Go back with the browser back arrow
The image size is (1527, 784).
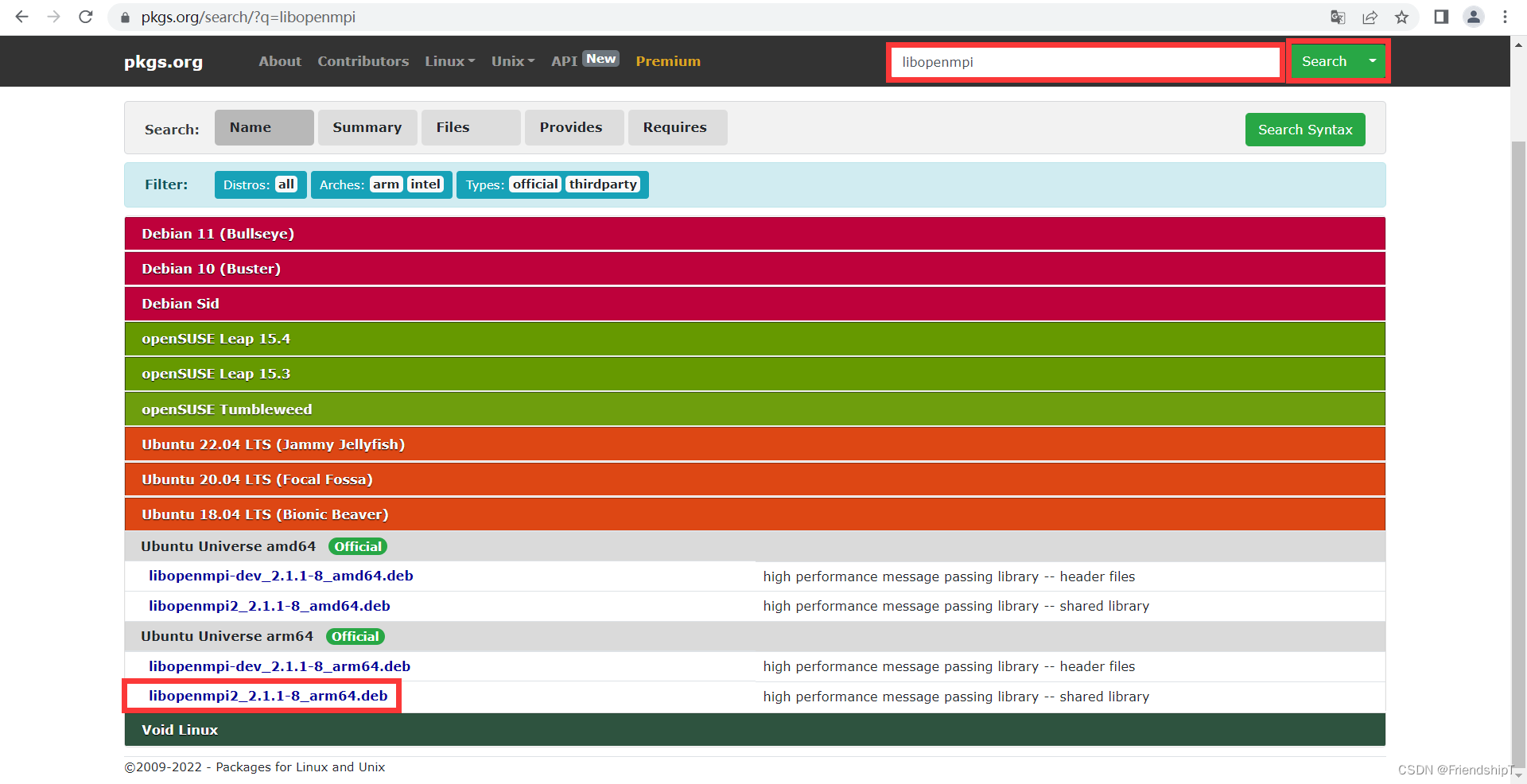click(21, 17)
